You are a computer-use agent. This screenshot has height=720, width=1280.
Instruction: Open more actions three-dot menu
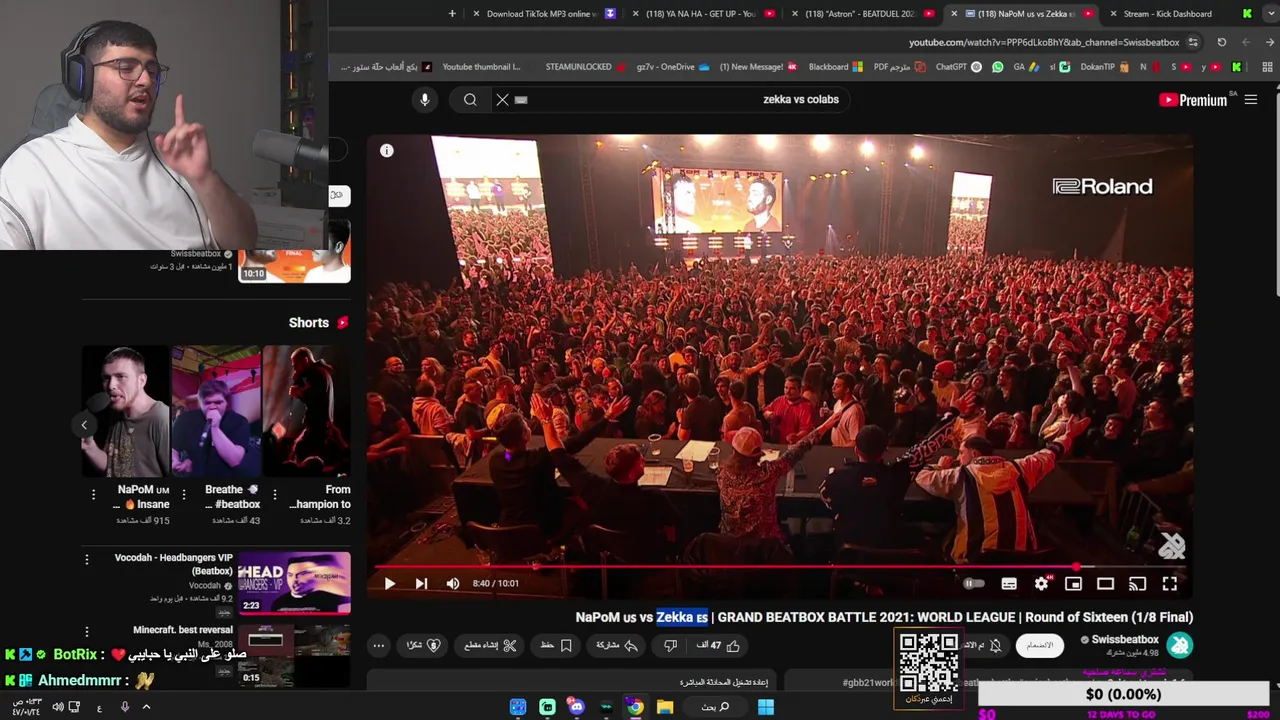coord(378,646)
